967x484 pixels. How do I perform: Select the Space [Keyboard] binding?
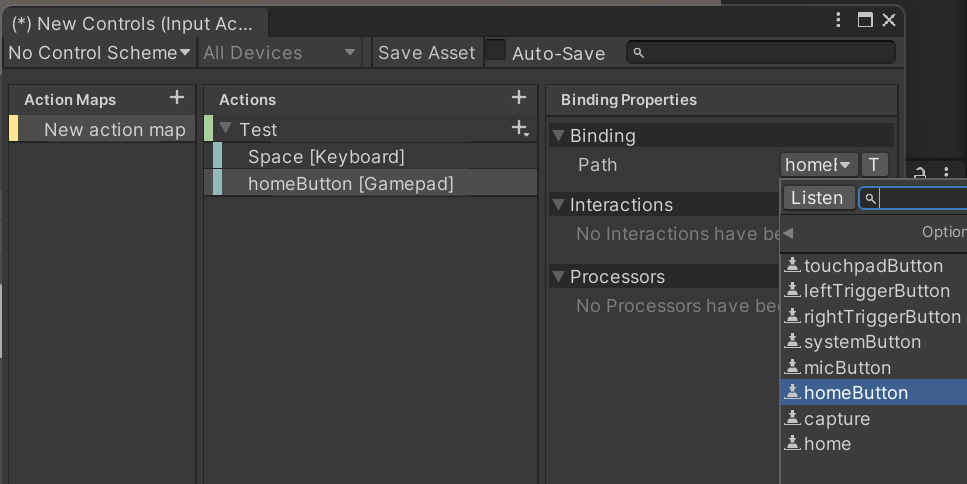(x=326, y=157)
